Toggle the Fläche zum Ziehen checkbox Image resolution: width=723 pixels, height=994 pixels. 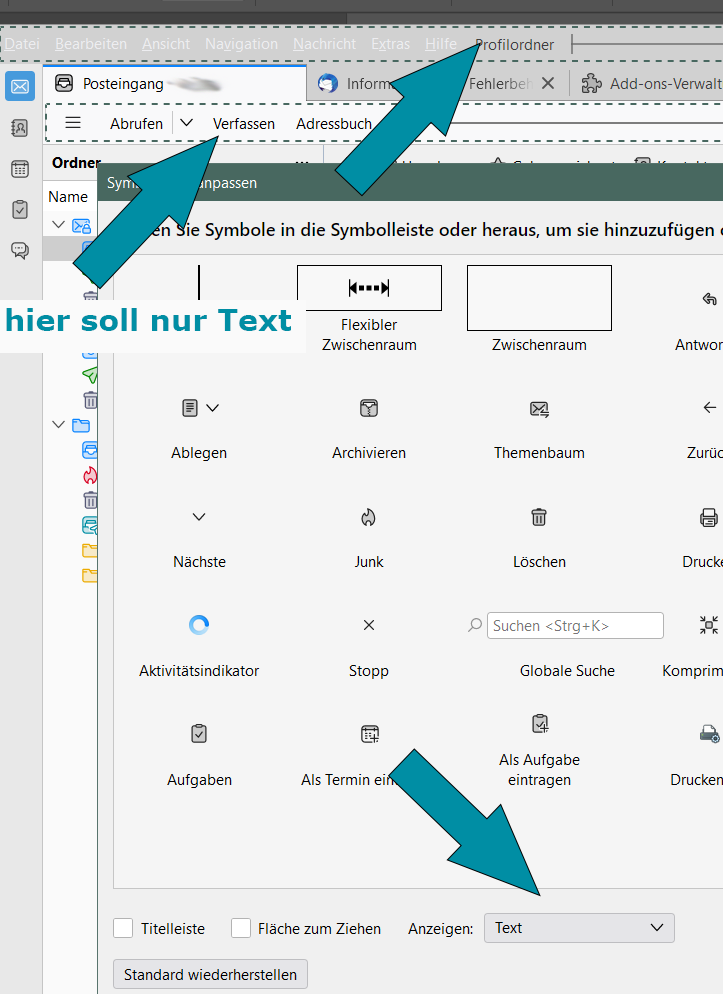tap(241, 928)
